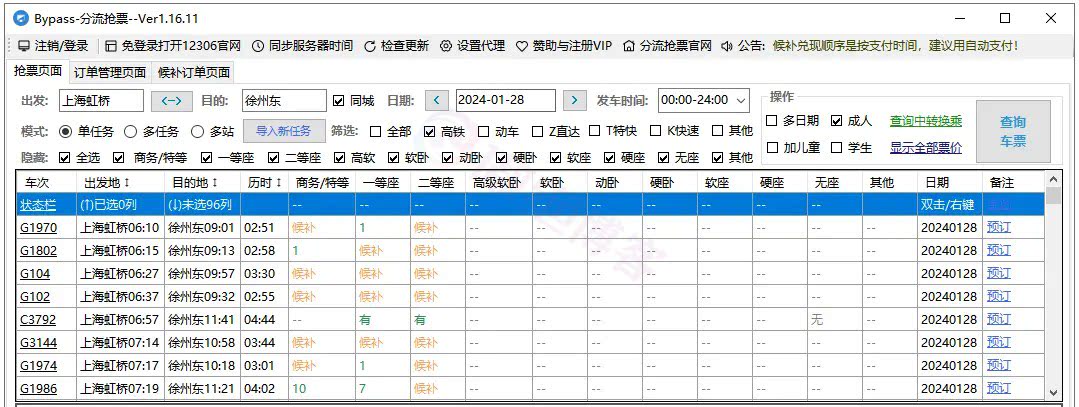Screen dimensions: 1079x407
Task: Enable 多日期 checkbox
Action: pos(772,121)
